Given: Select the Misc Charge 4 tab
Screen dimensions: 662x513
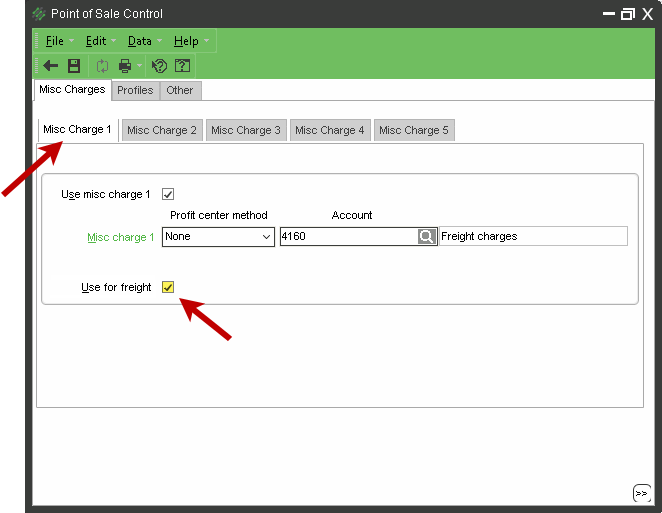Looking at the screenshot, I should coord(330,130).
